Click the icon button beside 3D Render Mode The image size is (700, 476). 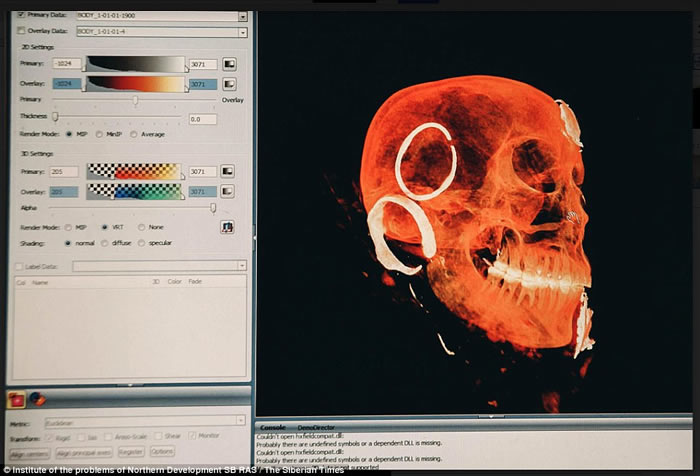coord(228,227)
